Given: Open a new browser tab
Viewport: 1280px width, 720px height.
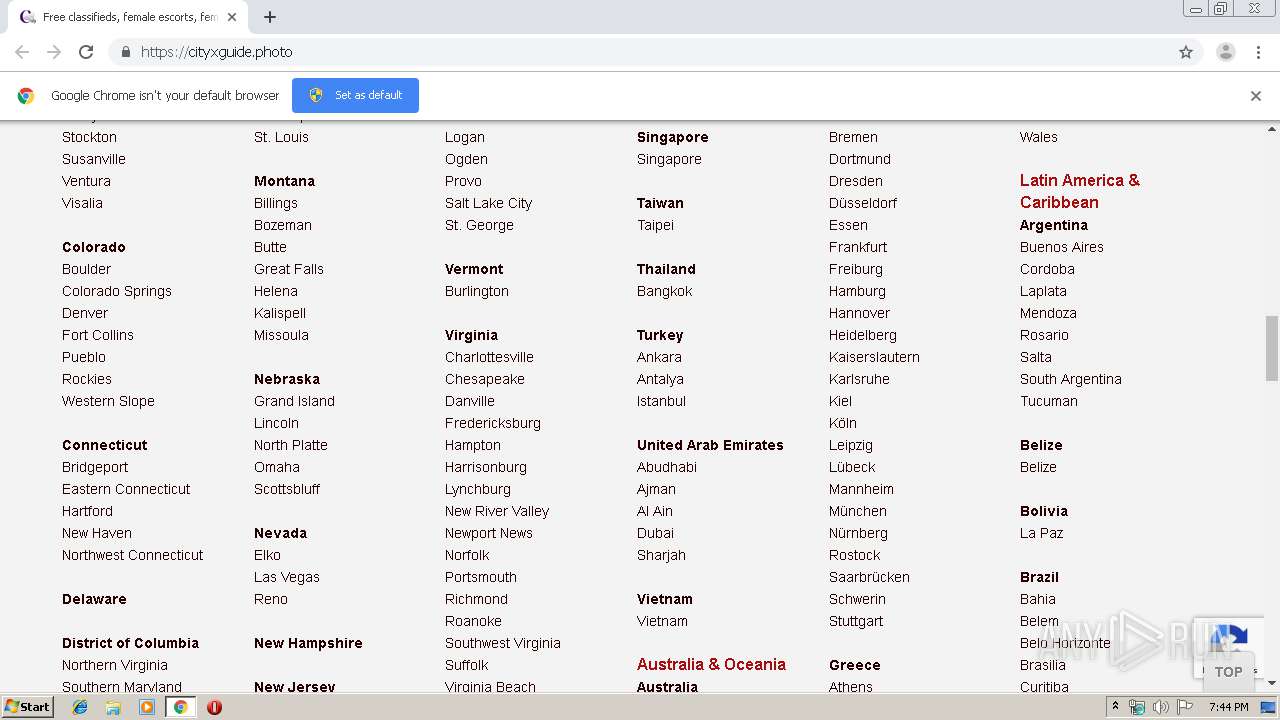Looking at the screenshot, I should pyautogui.click(x=270, y=17).
